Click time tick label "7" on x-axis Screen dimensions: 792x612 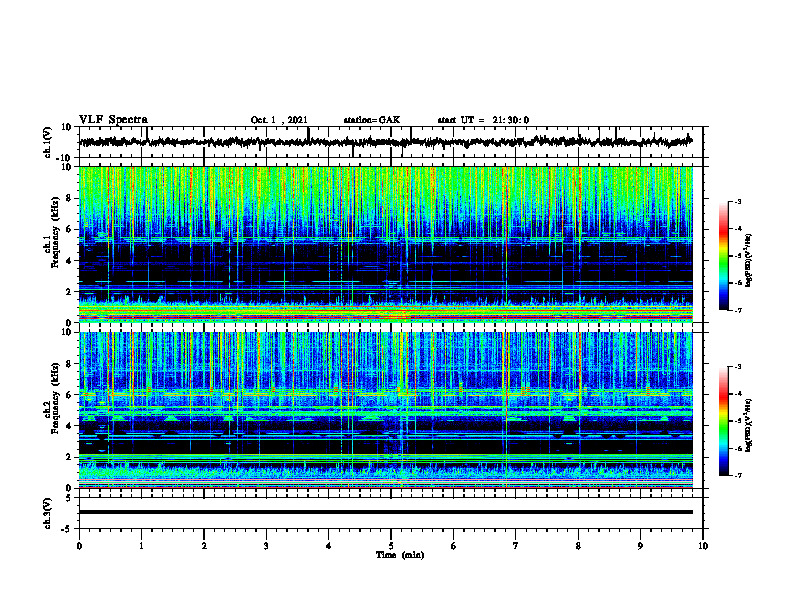(x=516, y=546)
